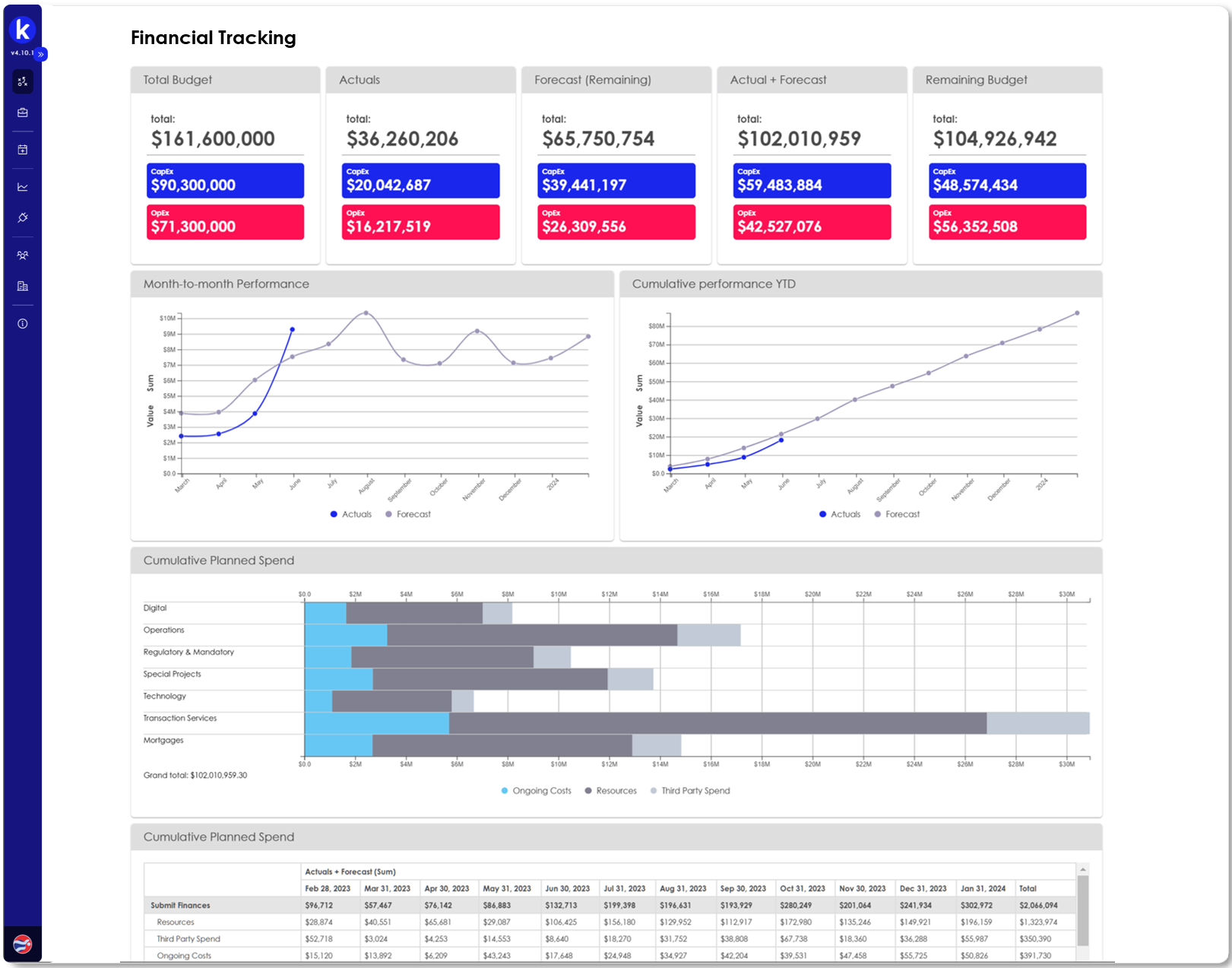This screenshot has height=968, width=1232.
Task: Select the Total Budget OpEx $71,300,000 tile
Action: point(225,222)
